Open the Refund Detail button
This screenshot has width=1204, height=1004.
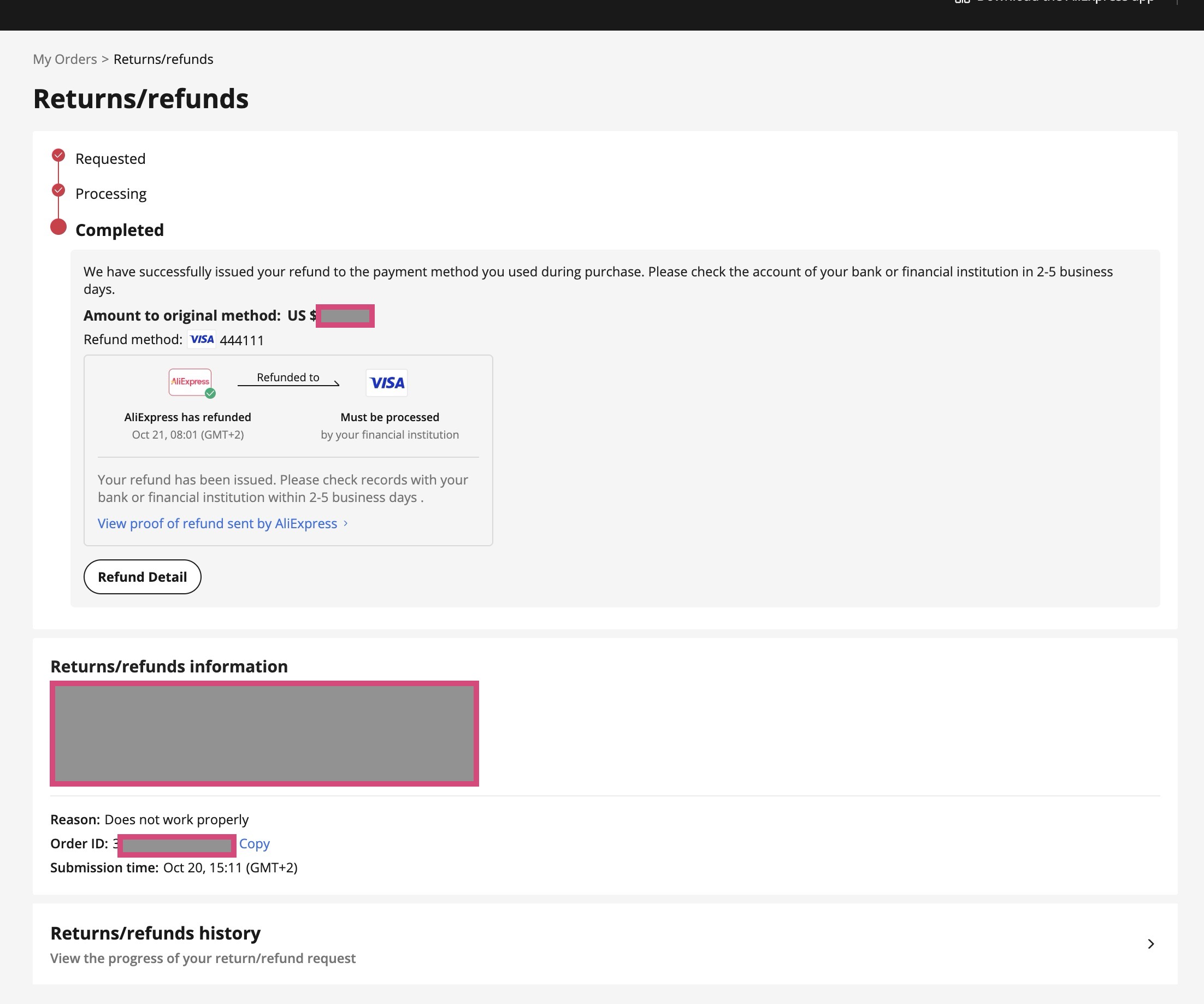tap(143, 577)
